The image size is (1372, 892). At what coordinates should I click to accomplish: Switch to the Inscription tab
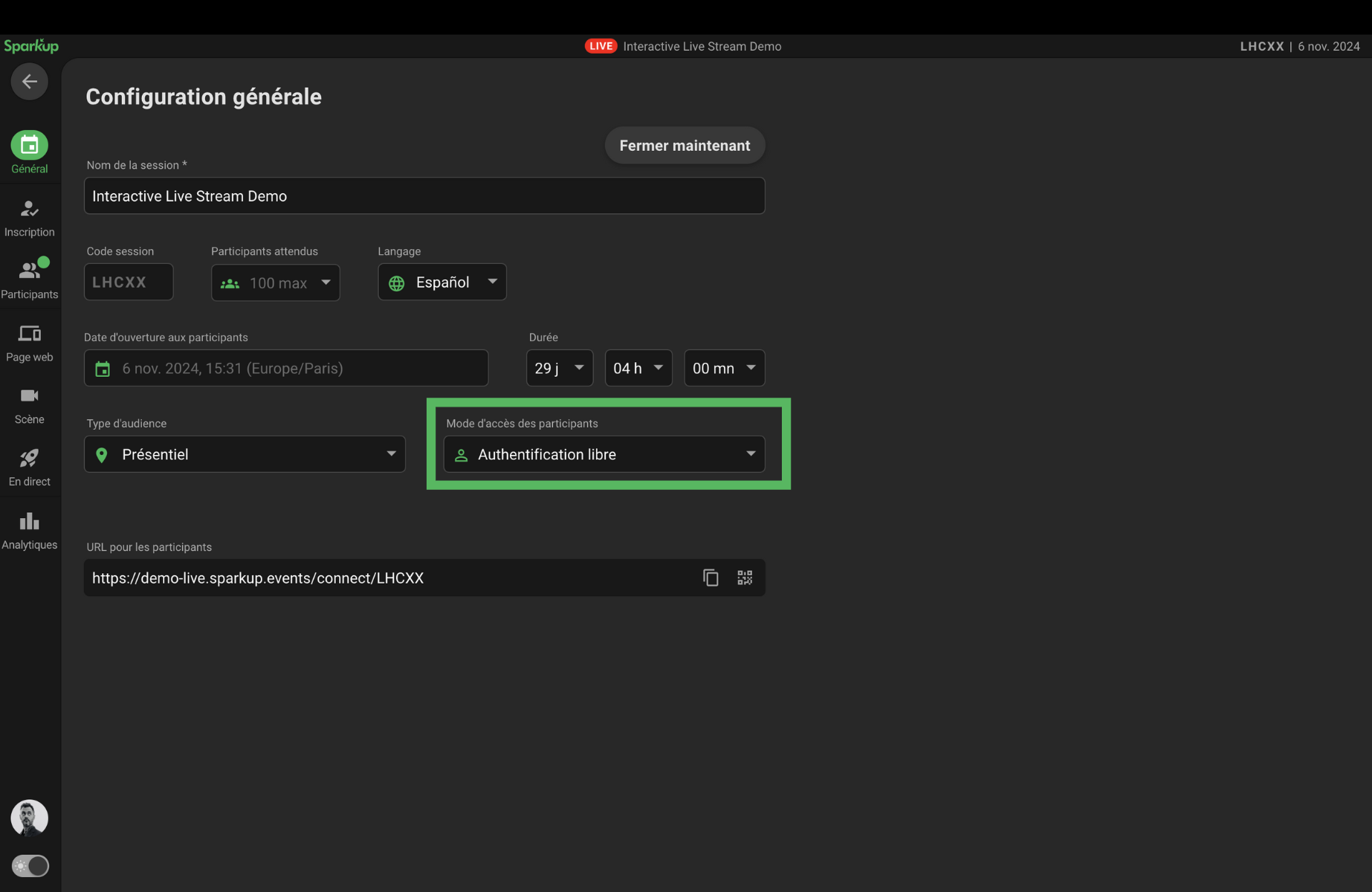(x=29, y=218)
